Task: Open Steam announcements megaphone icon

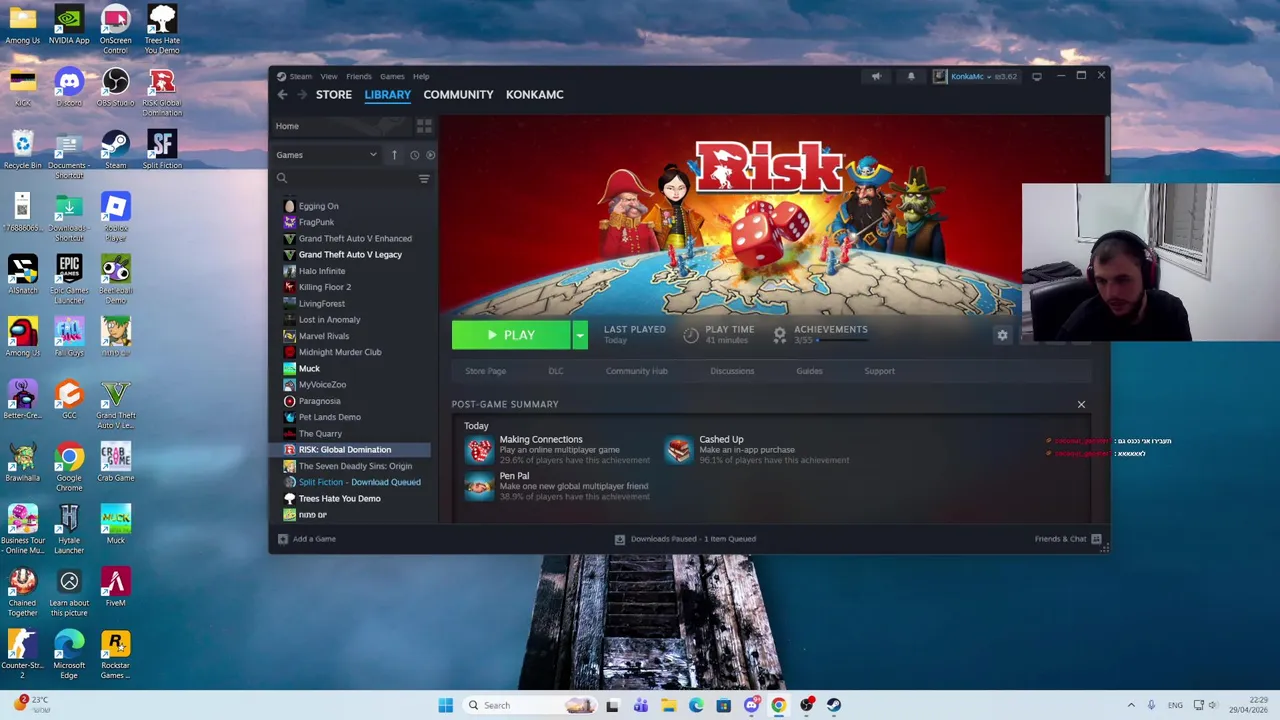Action: [875, 76]
